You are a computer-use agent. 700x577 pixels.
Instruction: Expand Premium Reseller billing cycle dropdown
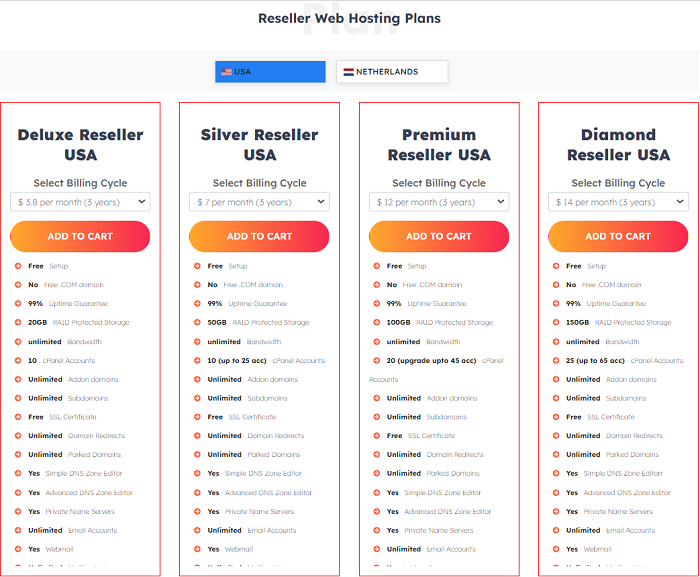(439, 202)
